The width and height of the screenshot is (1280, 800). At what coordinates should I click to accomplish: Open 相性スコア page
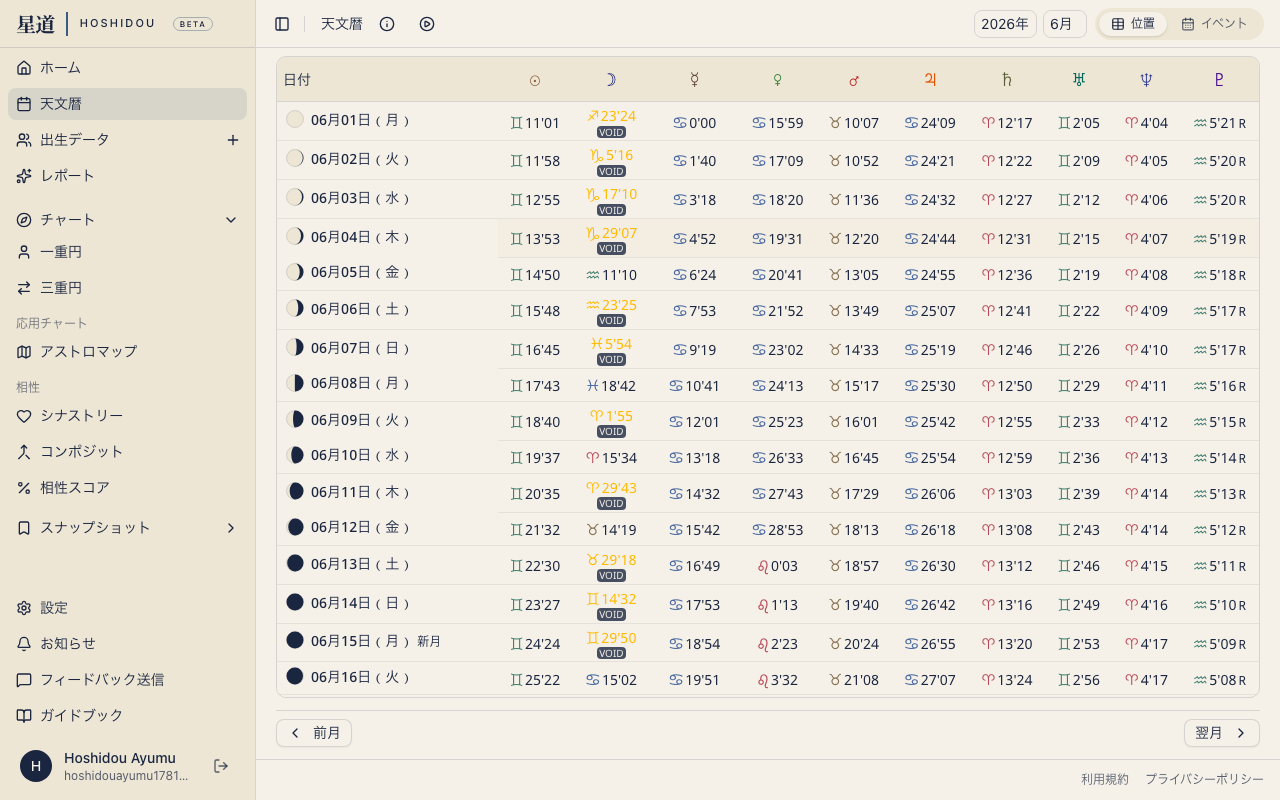point(127,488)
